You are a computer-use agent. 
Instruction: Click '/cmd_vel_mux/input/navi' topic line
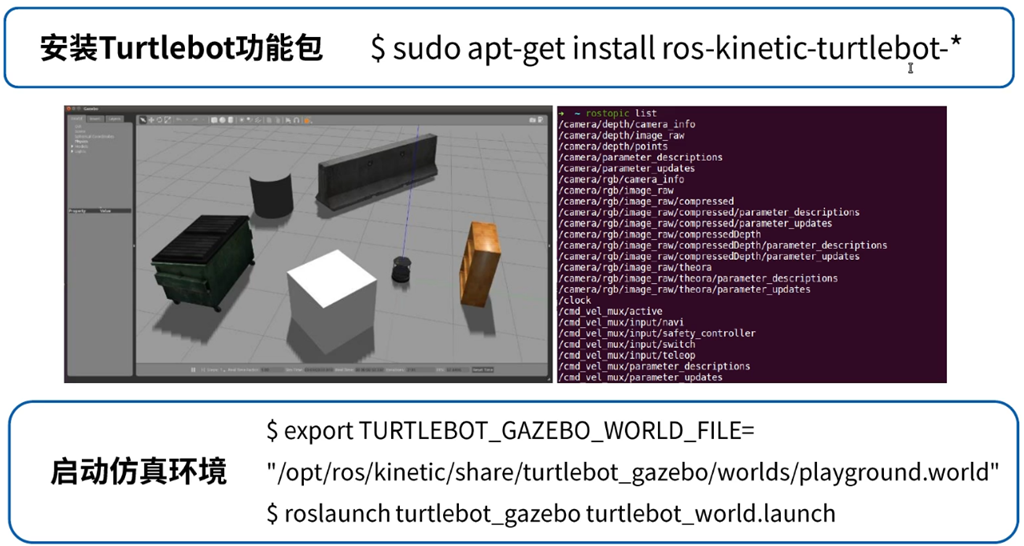point(621,322)
